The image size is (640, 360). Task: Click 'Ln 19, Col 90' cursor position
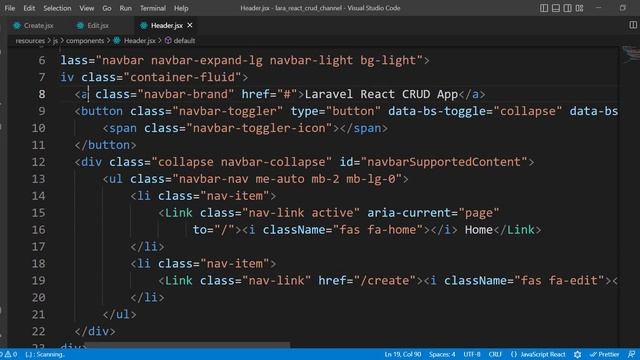pos(402,354)
